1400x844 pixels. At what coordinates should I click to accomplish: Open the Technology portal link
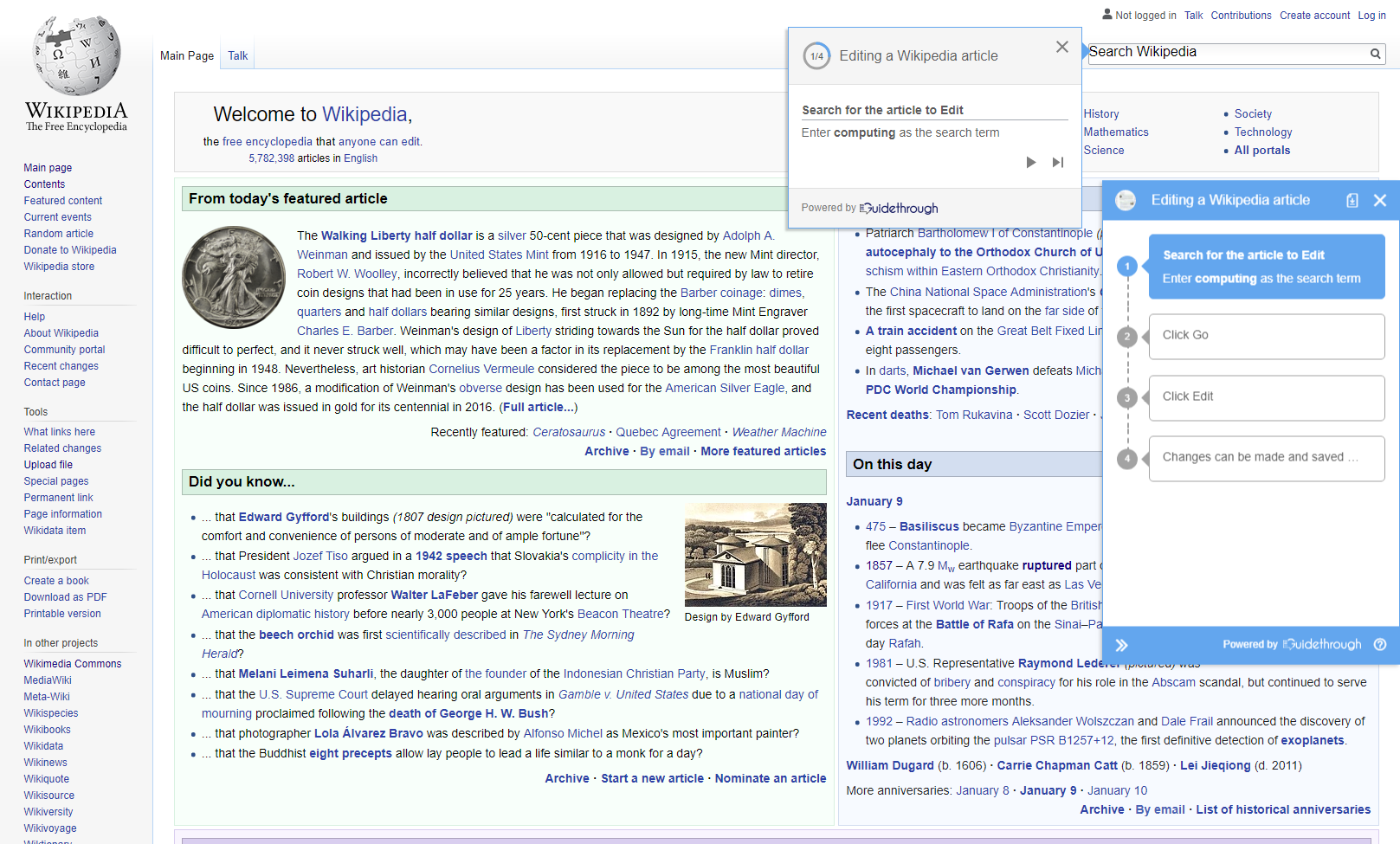click(x=1263, y=132)
